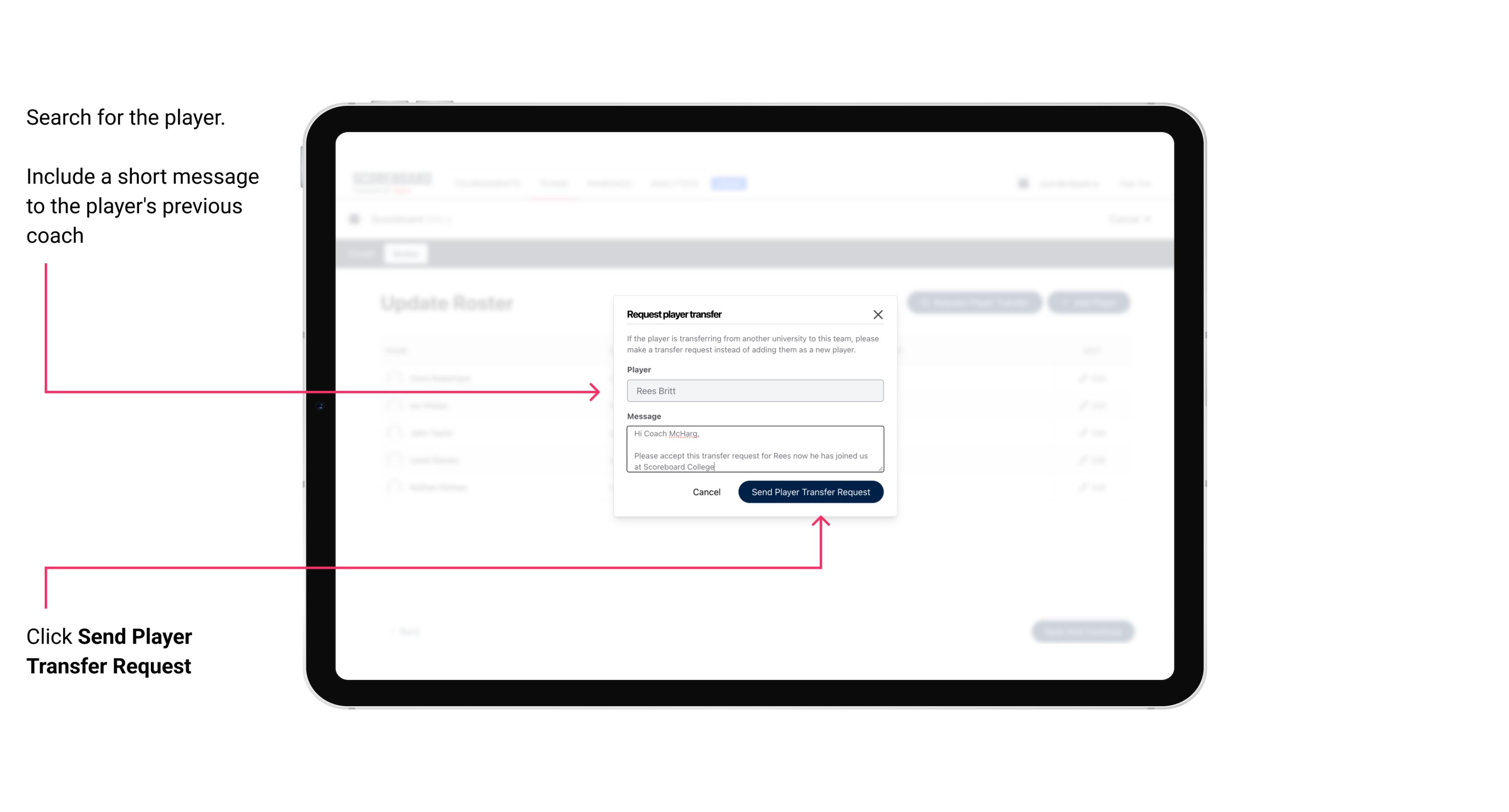
Task: Click Send Player Transfer Request button
Action: coord(810,491)
